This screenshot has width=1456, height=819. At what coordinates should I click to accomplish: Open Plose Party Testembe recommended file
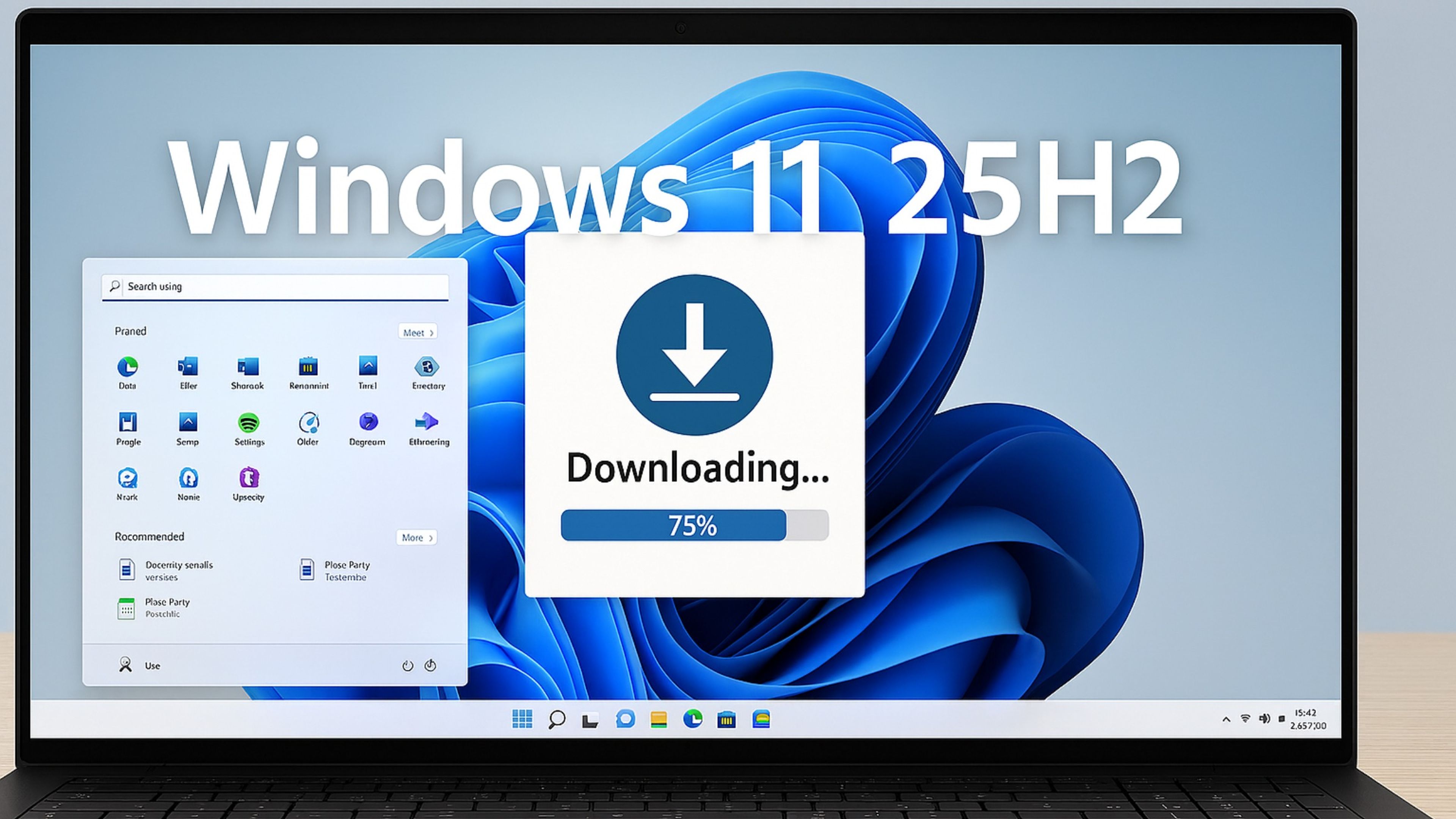pos(334,570)
